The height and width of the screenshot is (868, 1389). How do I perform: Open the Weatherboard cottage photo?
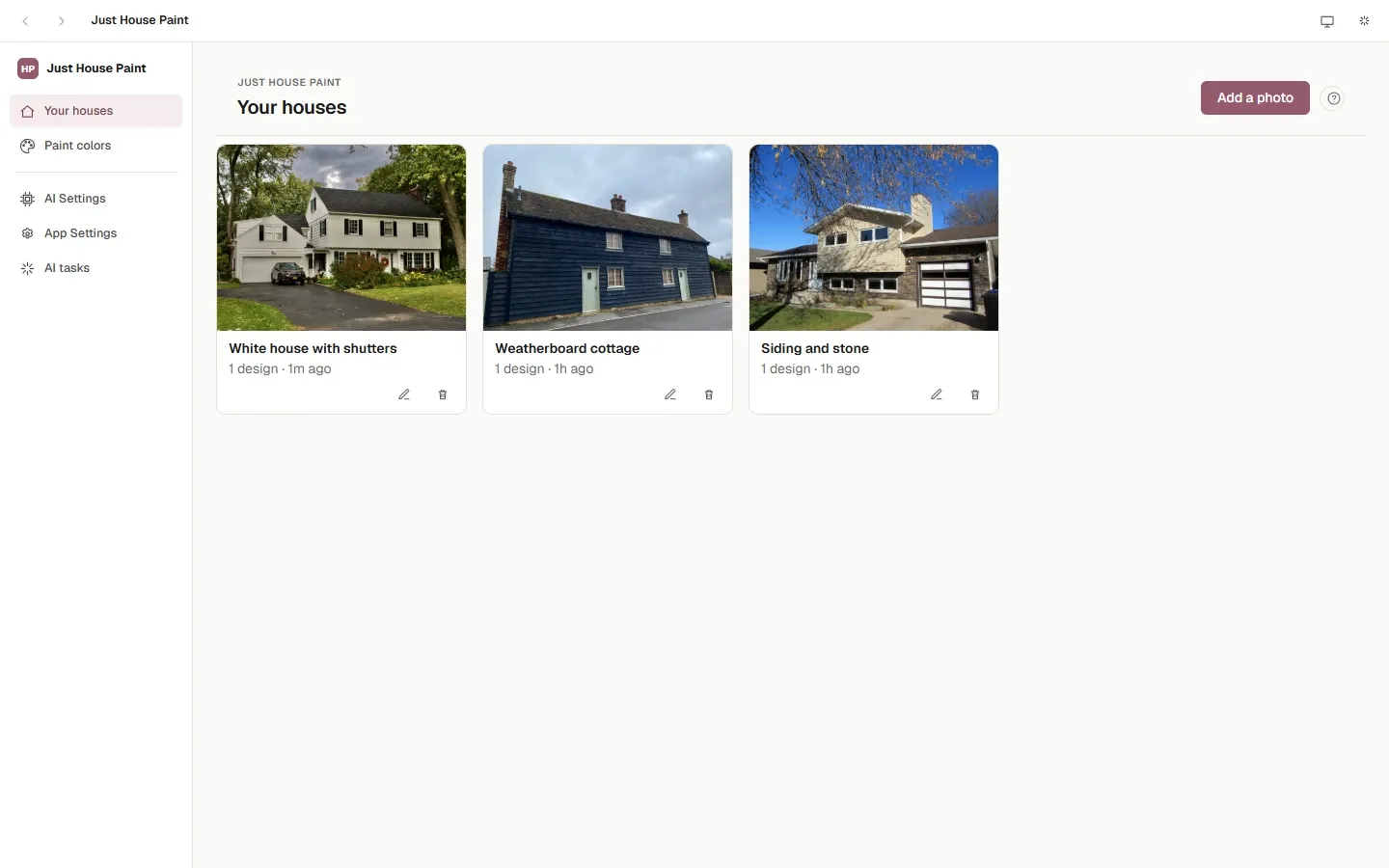[608, 238]
